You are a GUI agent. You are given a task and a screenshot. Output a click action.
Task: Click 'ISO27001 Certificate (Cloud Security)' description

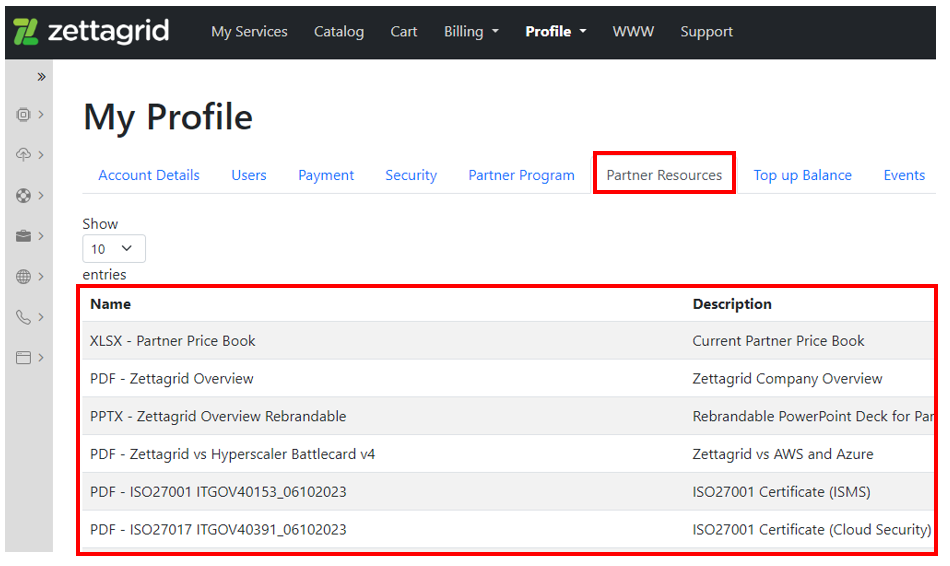812,530
